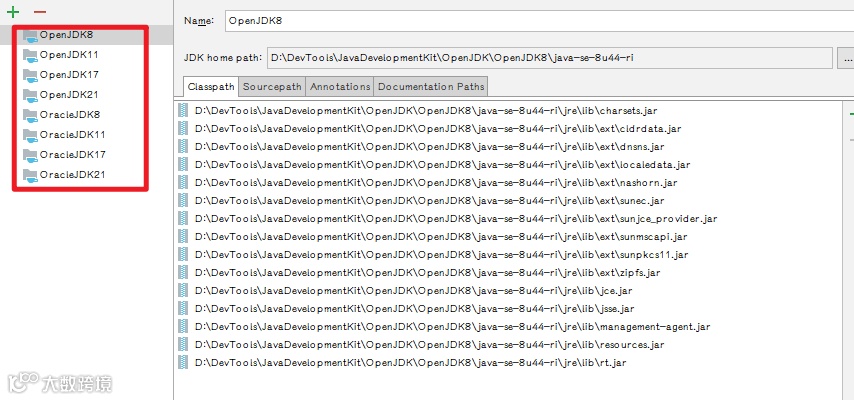Click the green plus Add SDK icon
Screen dimensions: 854x400
pos(13,12)
